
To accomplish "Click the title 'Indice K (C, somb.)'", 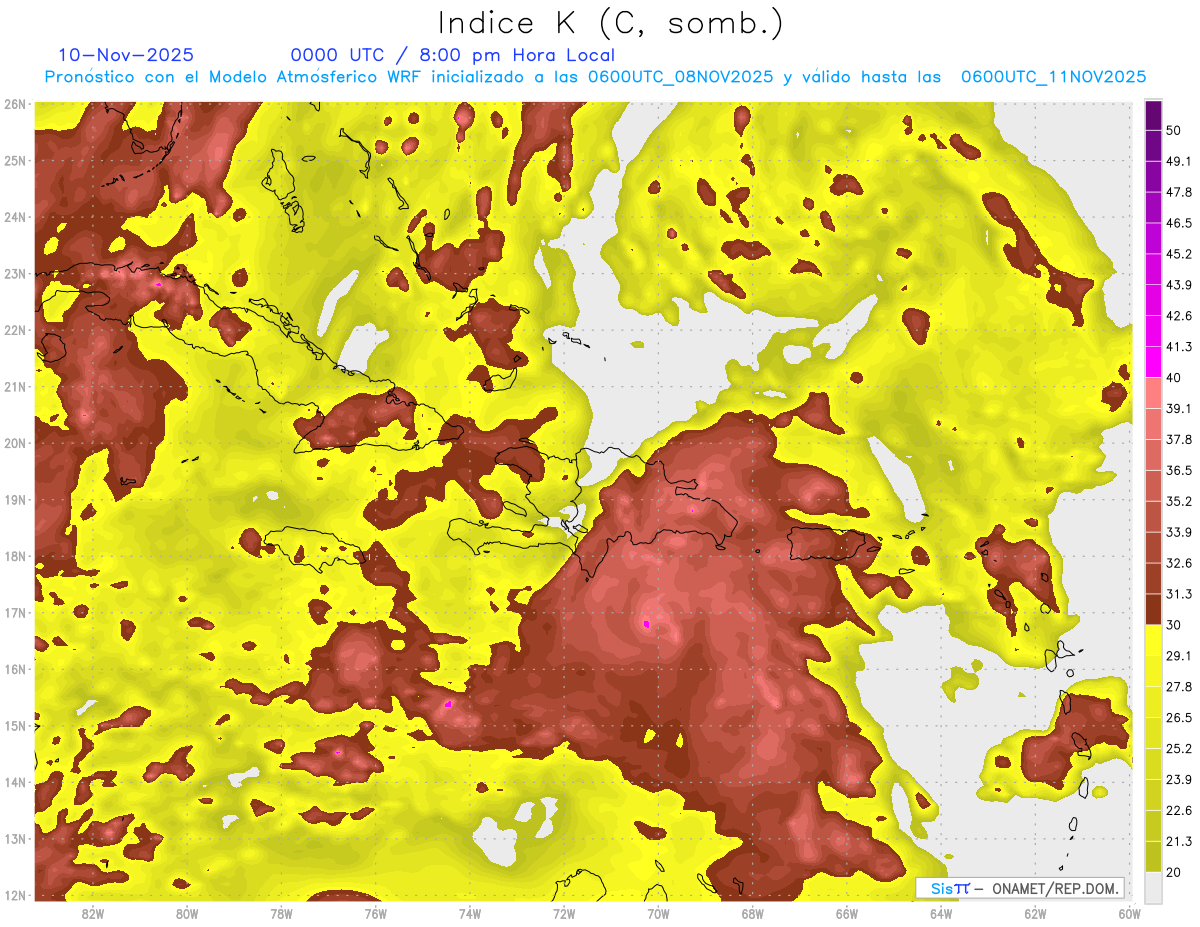I will 610,24.
